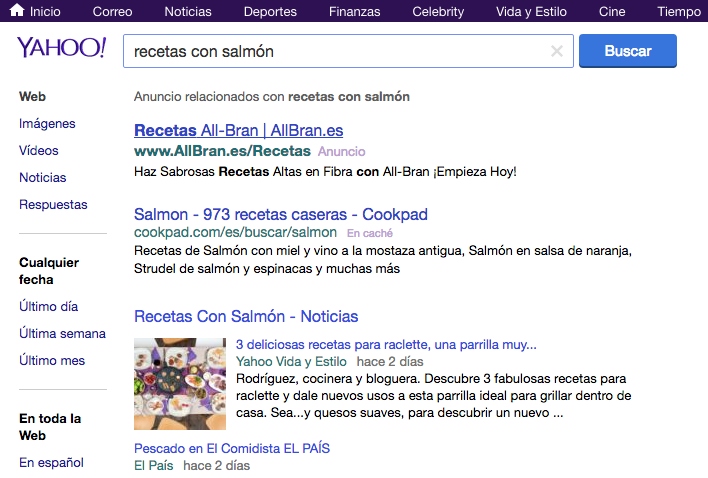Viewport: 708px width, 478px height.
Task: Open Finanzas in top bar
Action: point(354,11)
